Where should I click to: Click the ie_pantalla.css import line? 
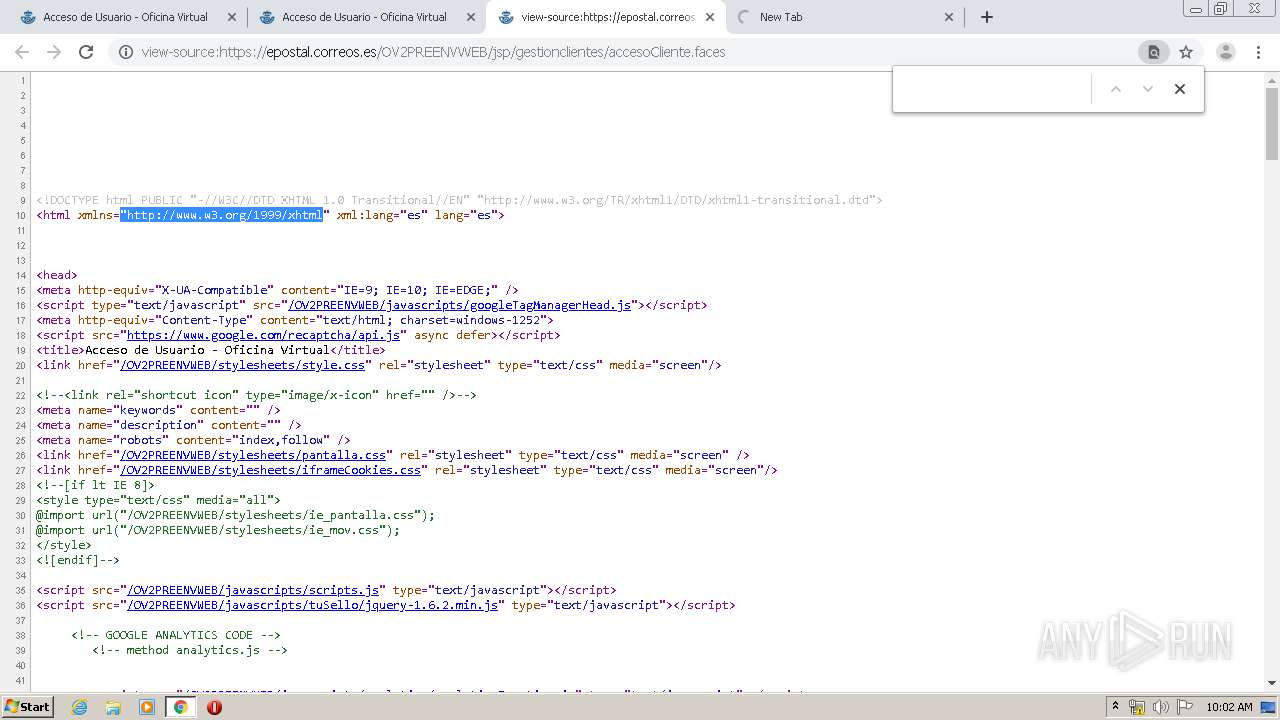236,515
